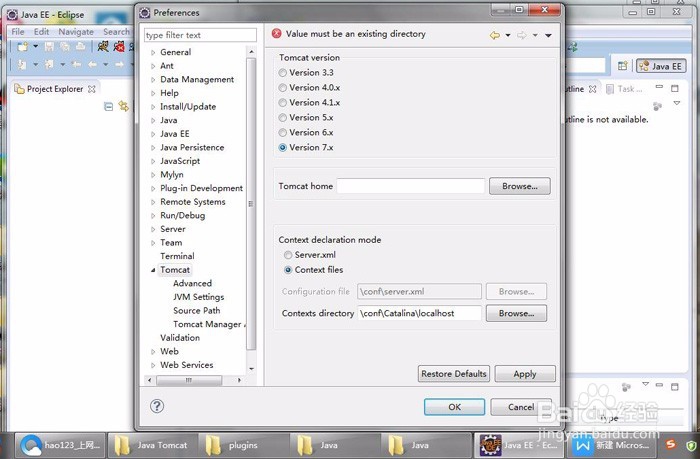Expand the Java EE preferences node
700x459 pixels.
coord(153,134)
